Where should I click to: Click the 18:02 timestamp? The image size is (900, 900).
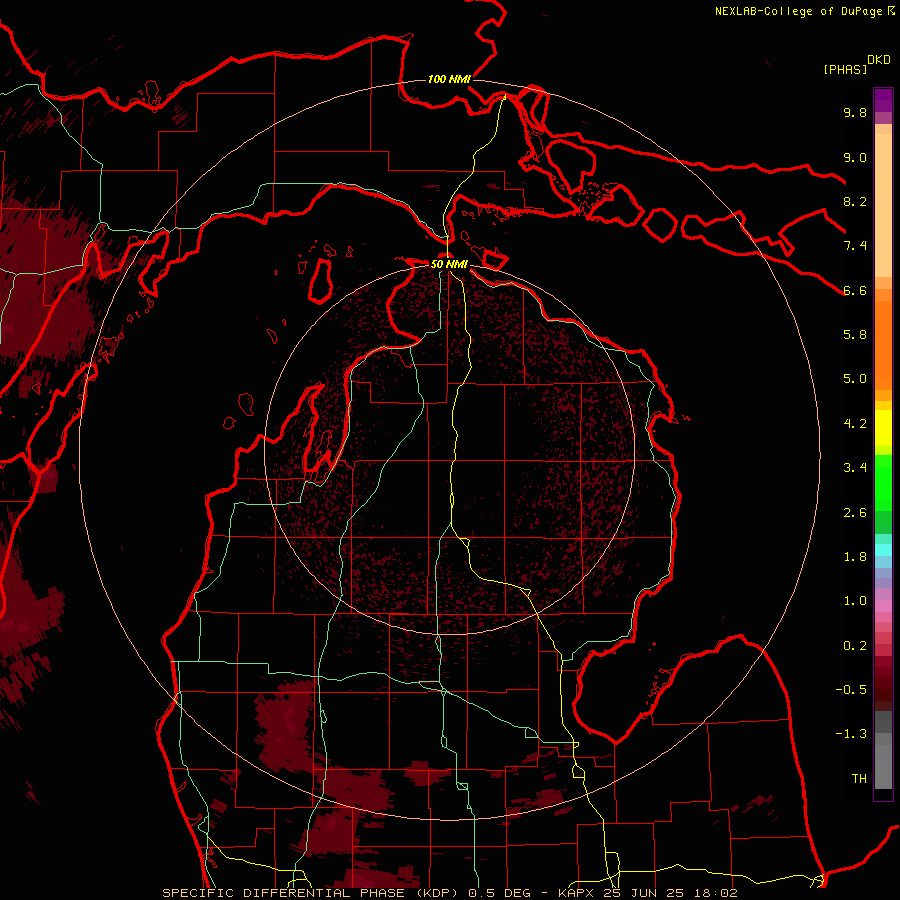click(717, 893)
